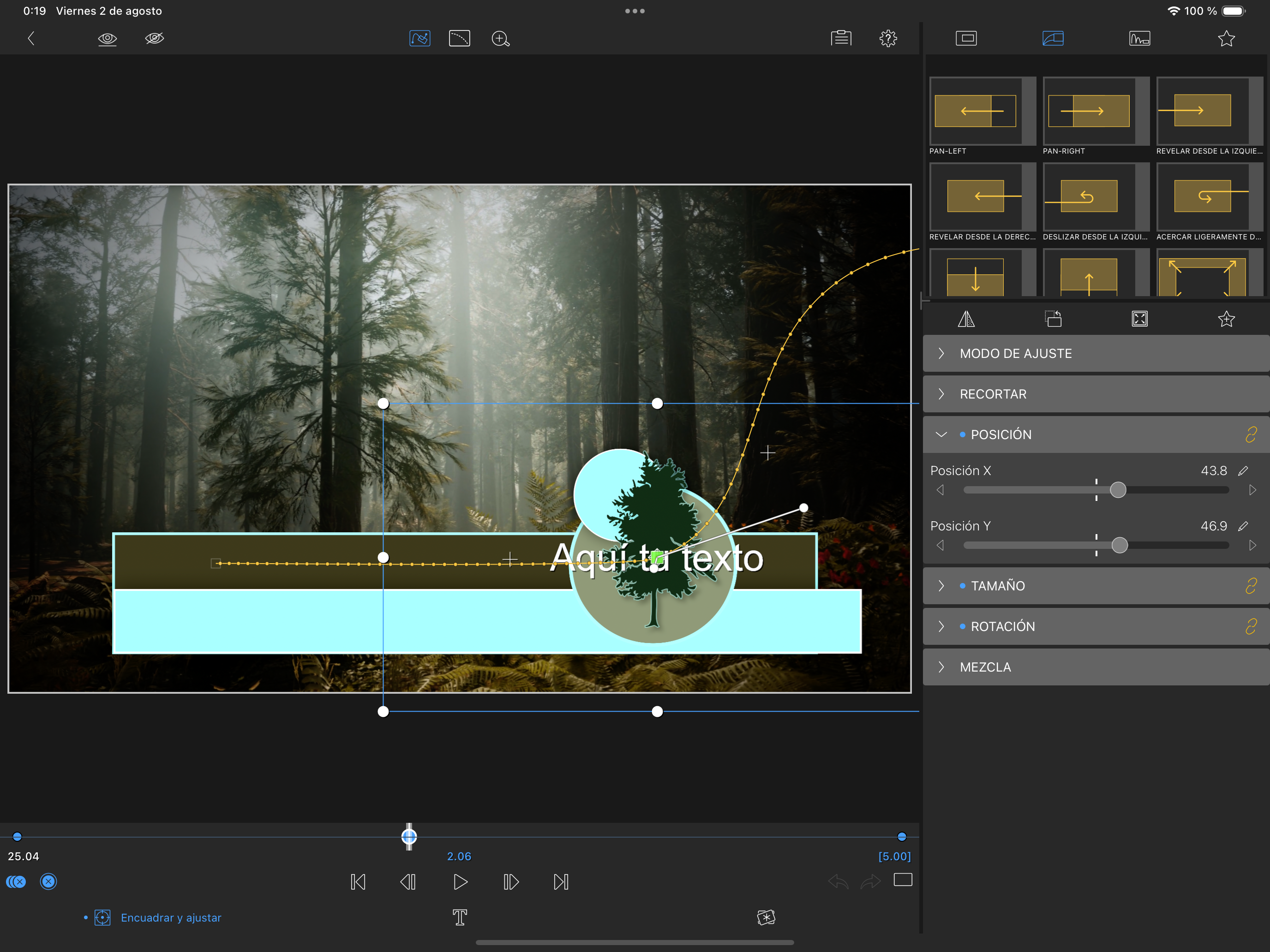1270x952 pixels.
Task: Toggle the hide crossed-eye icon
Action: 155,38
